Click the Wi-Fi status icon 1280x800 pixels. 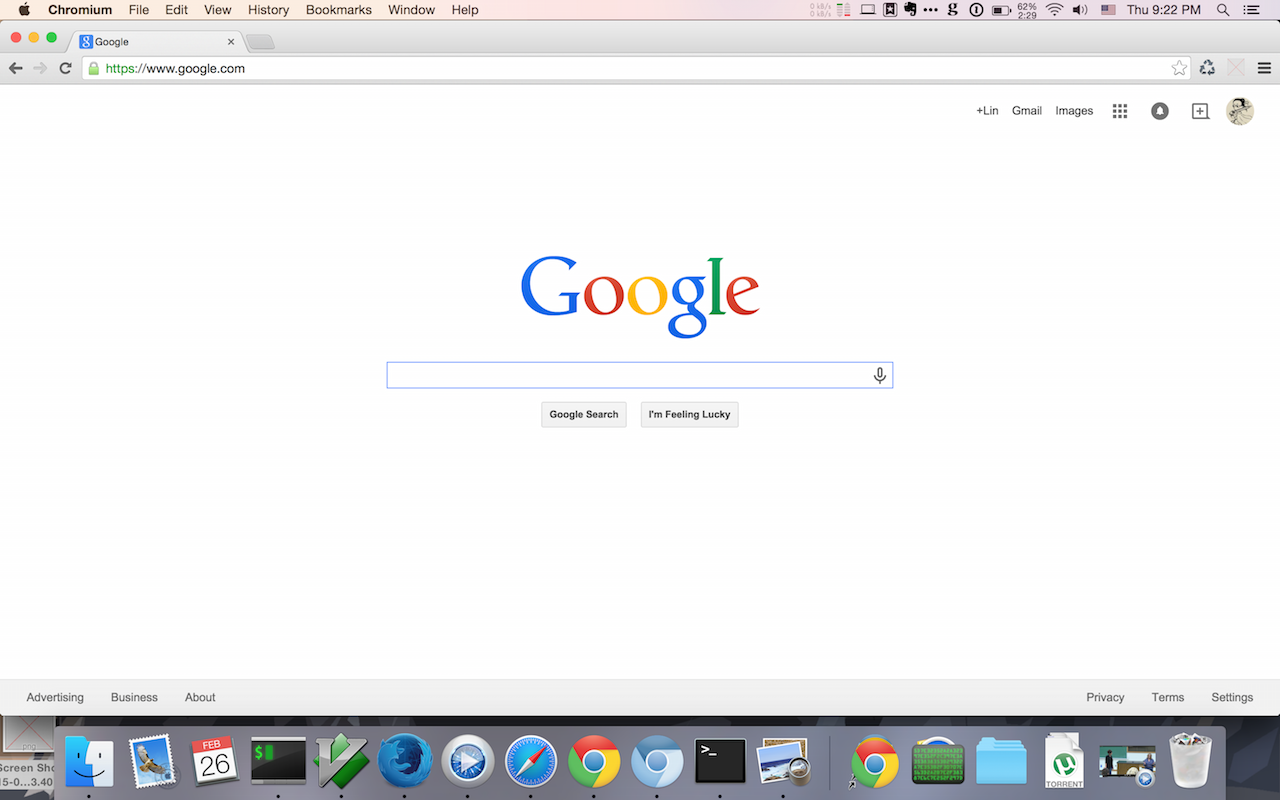coord(1054,10)
